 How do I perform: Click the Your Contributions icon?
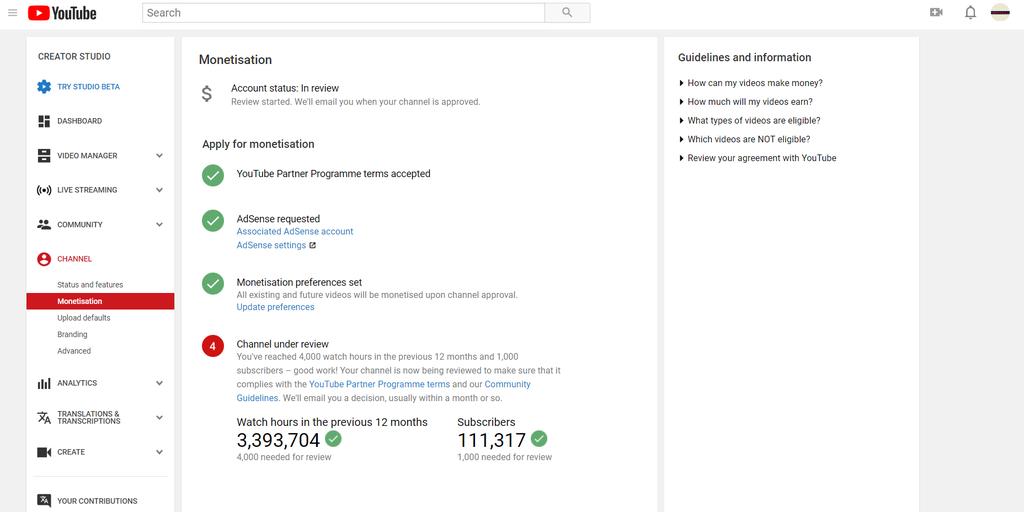pyautogui.click(x=44, y=501)
